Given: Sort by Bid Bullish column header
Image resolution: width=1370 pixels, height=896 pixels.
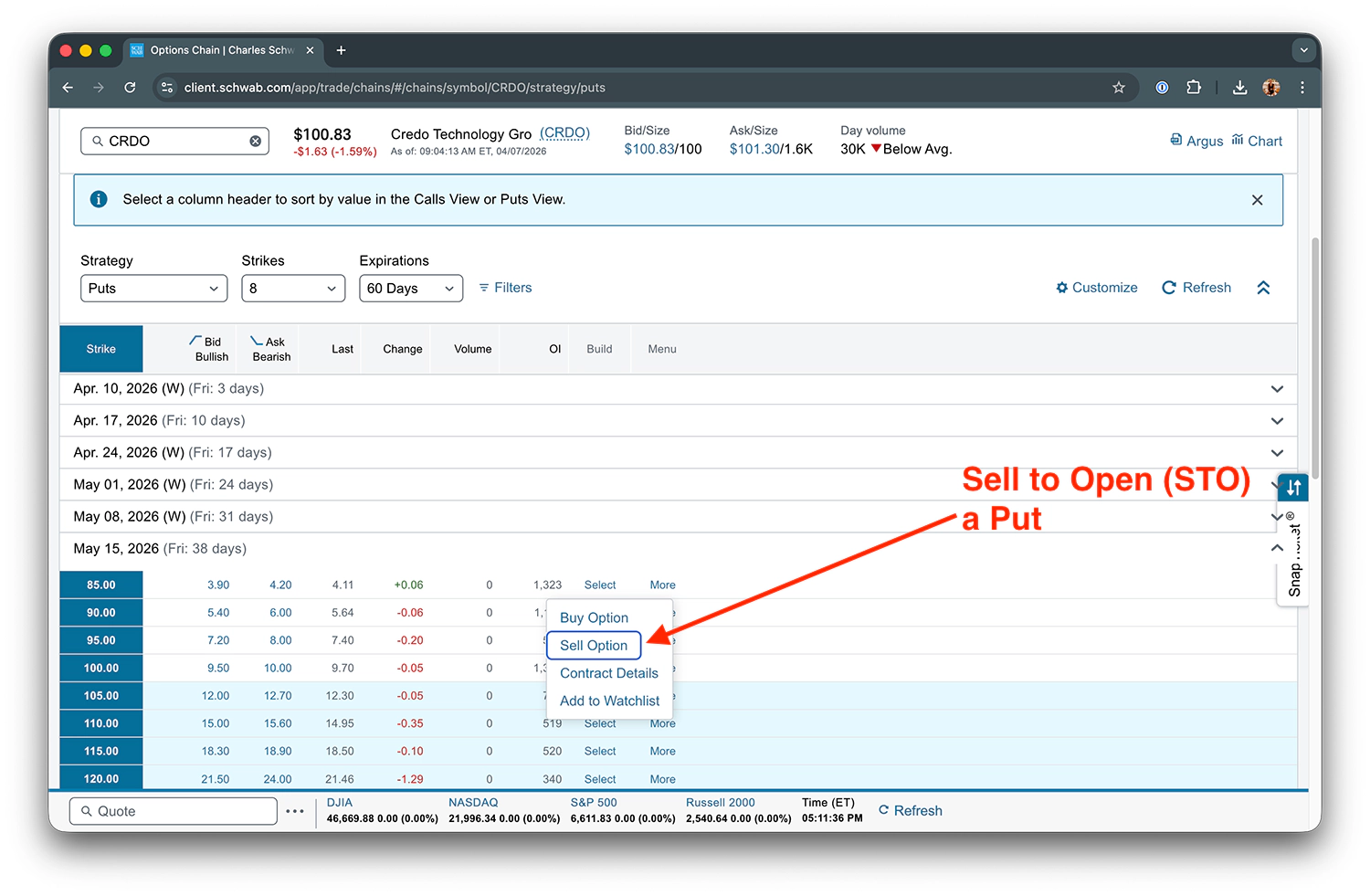Looking at the screenshot, I should click(210, 349).
